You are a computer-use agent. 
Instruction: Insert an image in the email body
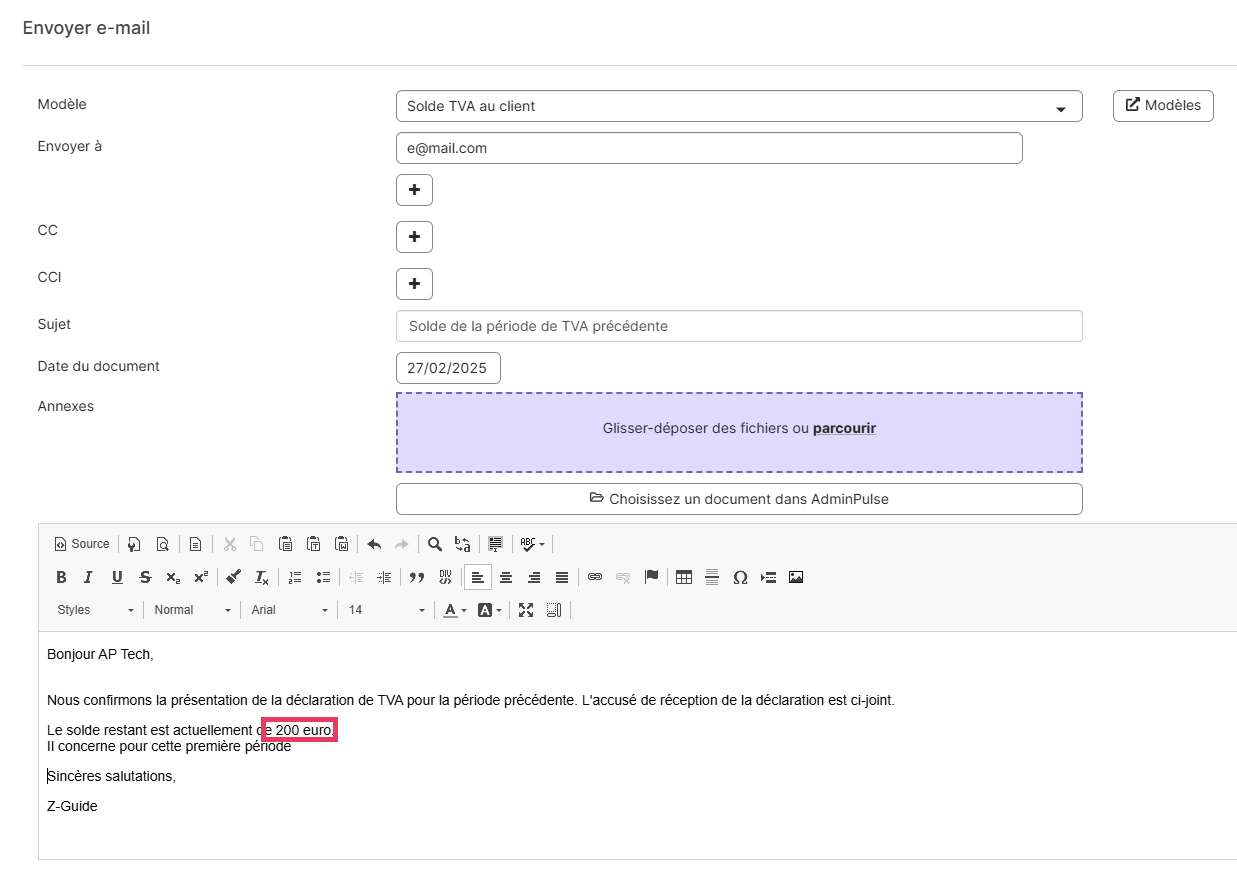click(796, 577)
